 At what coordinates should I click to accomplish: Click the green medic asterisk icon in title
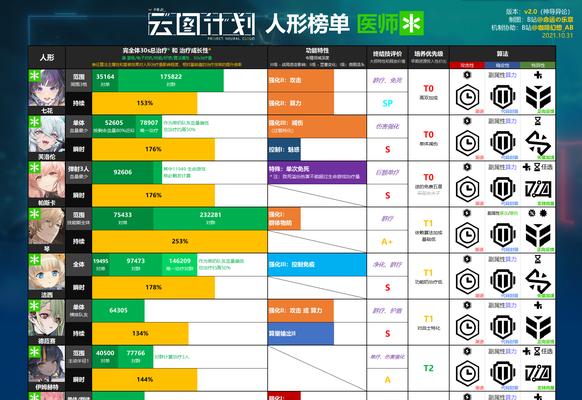coord(412,23)
